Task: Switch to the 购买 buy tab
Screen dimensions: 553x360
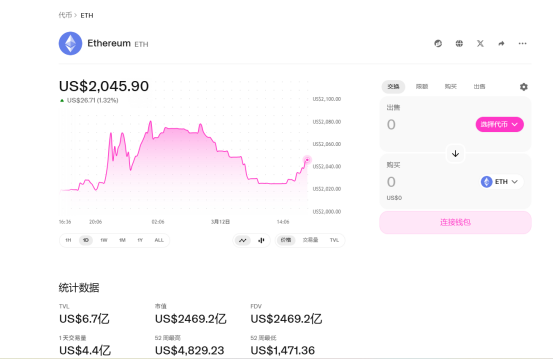Action: click(451, 87)
